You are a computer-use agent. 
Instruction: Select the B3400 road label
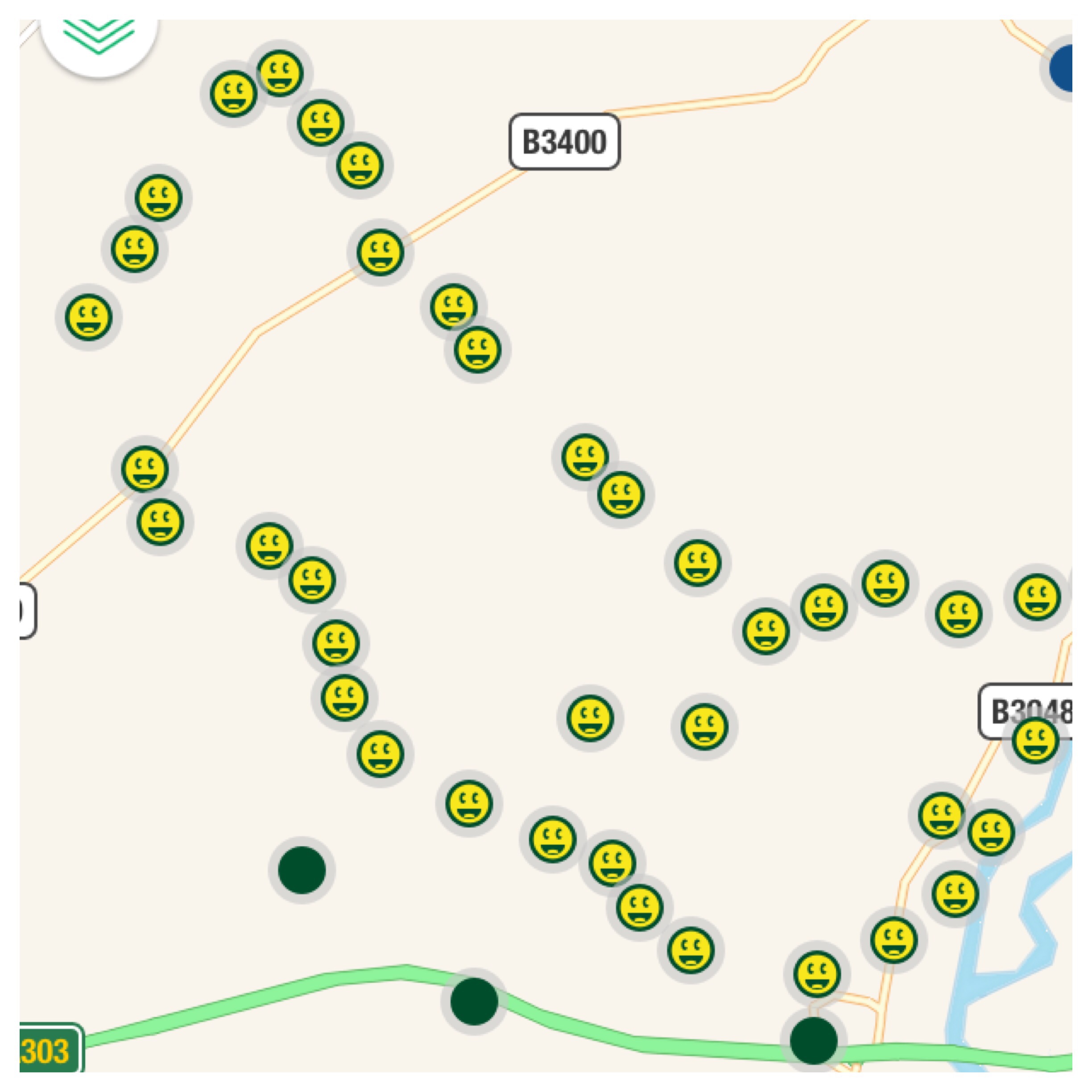coord(564,141)
